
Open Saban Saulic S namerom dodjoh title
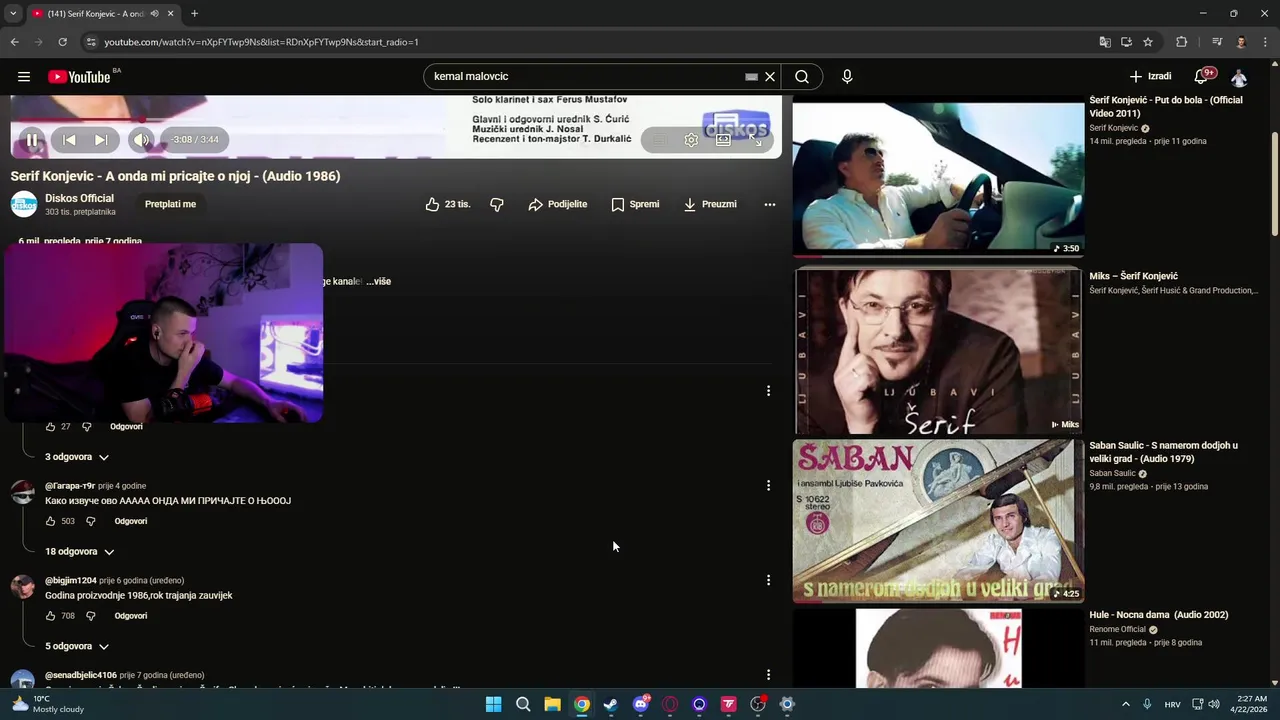click(x=1163, y=452)
